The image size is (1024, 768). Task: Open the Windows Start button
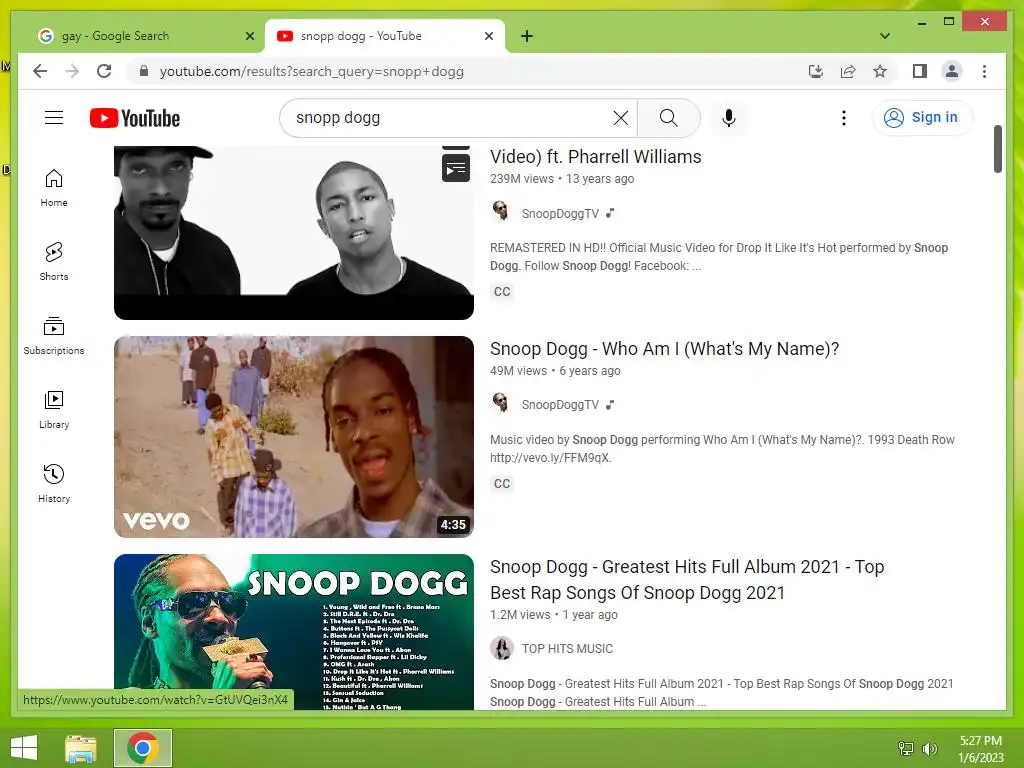coord(24,748)
